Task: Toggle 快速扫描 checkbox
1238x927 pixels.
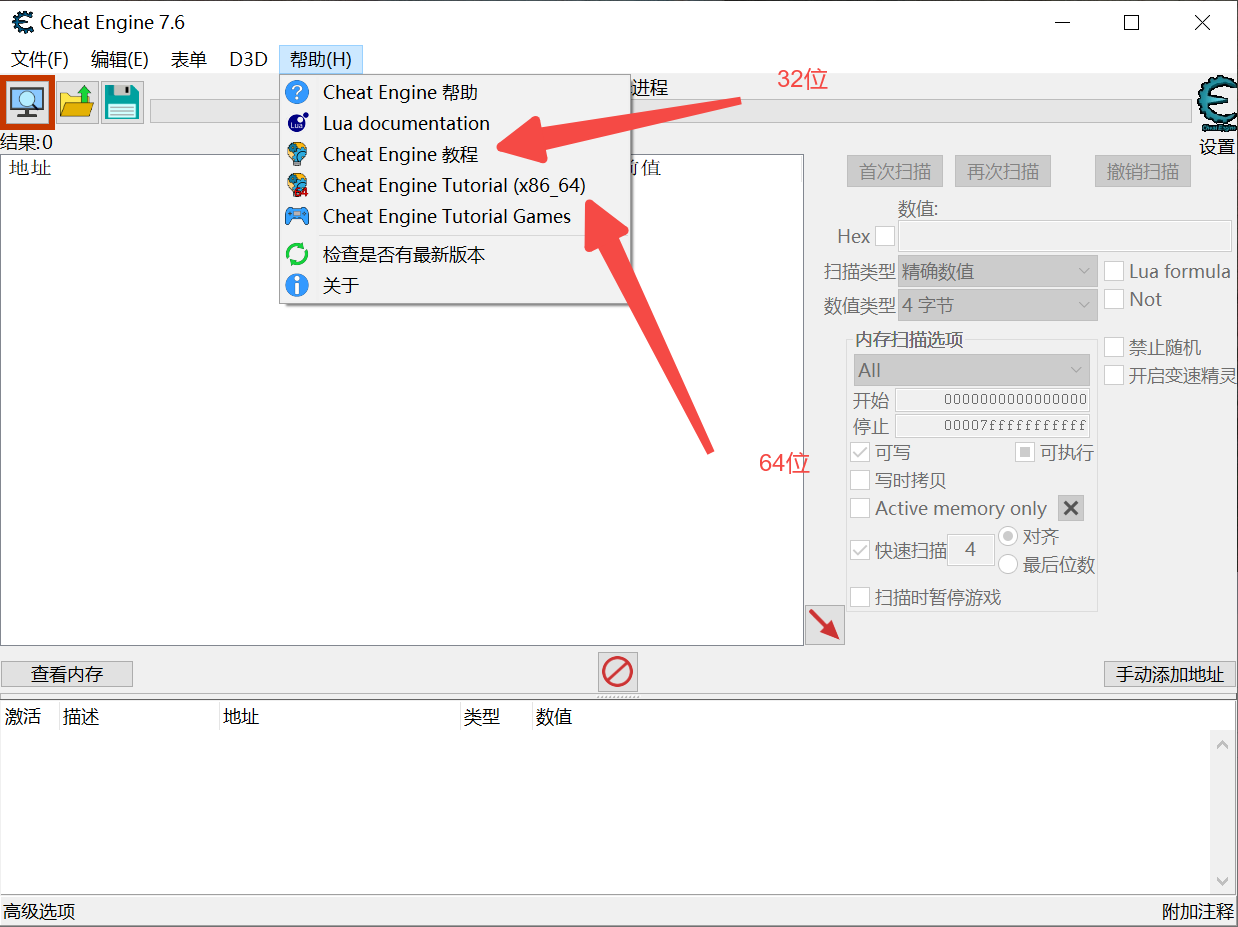Action: point(860,550)
